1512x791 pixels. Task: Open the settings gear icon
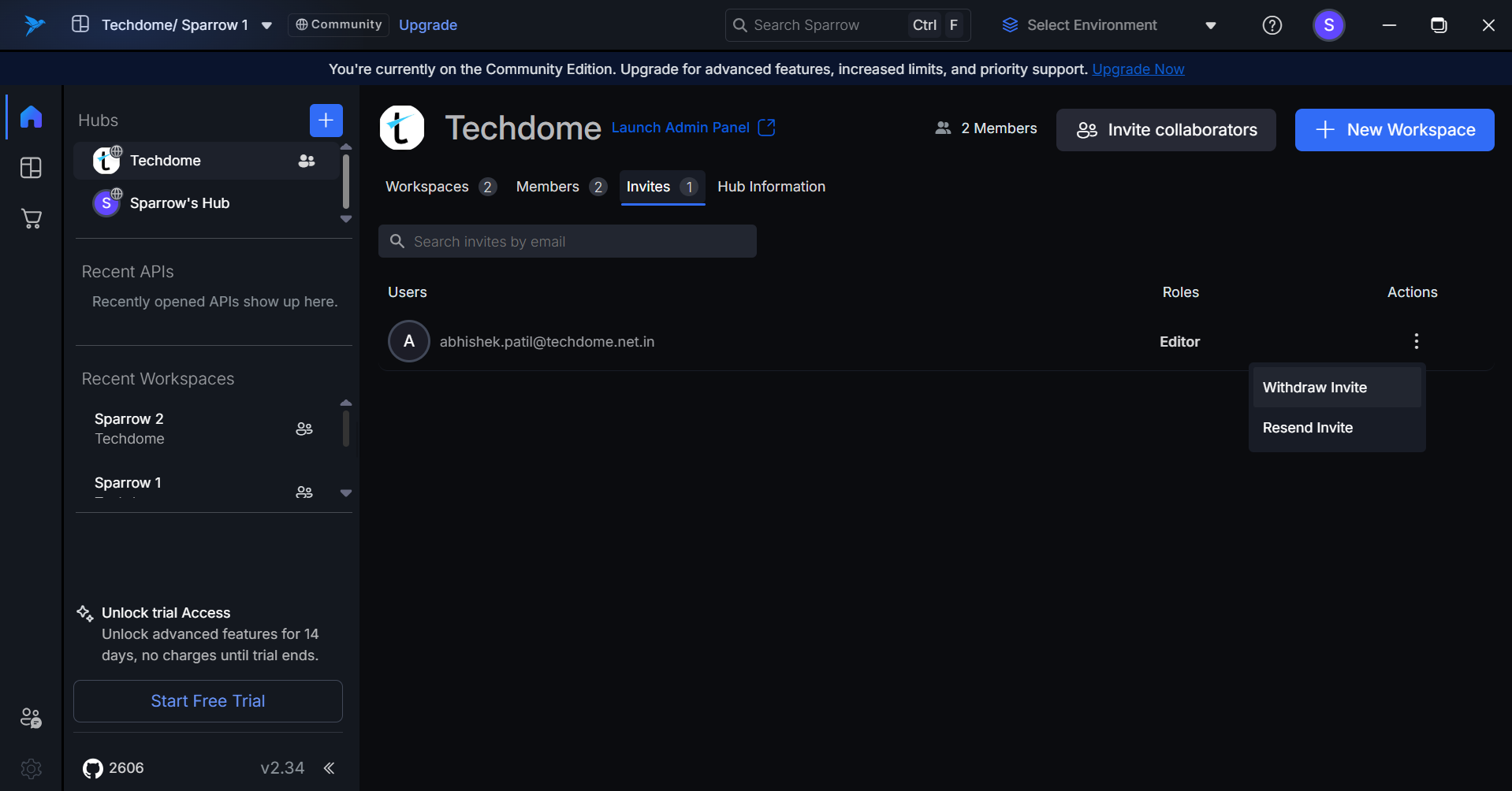point(31,768)
